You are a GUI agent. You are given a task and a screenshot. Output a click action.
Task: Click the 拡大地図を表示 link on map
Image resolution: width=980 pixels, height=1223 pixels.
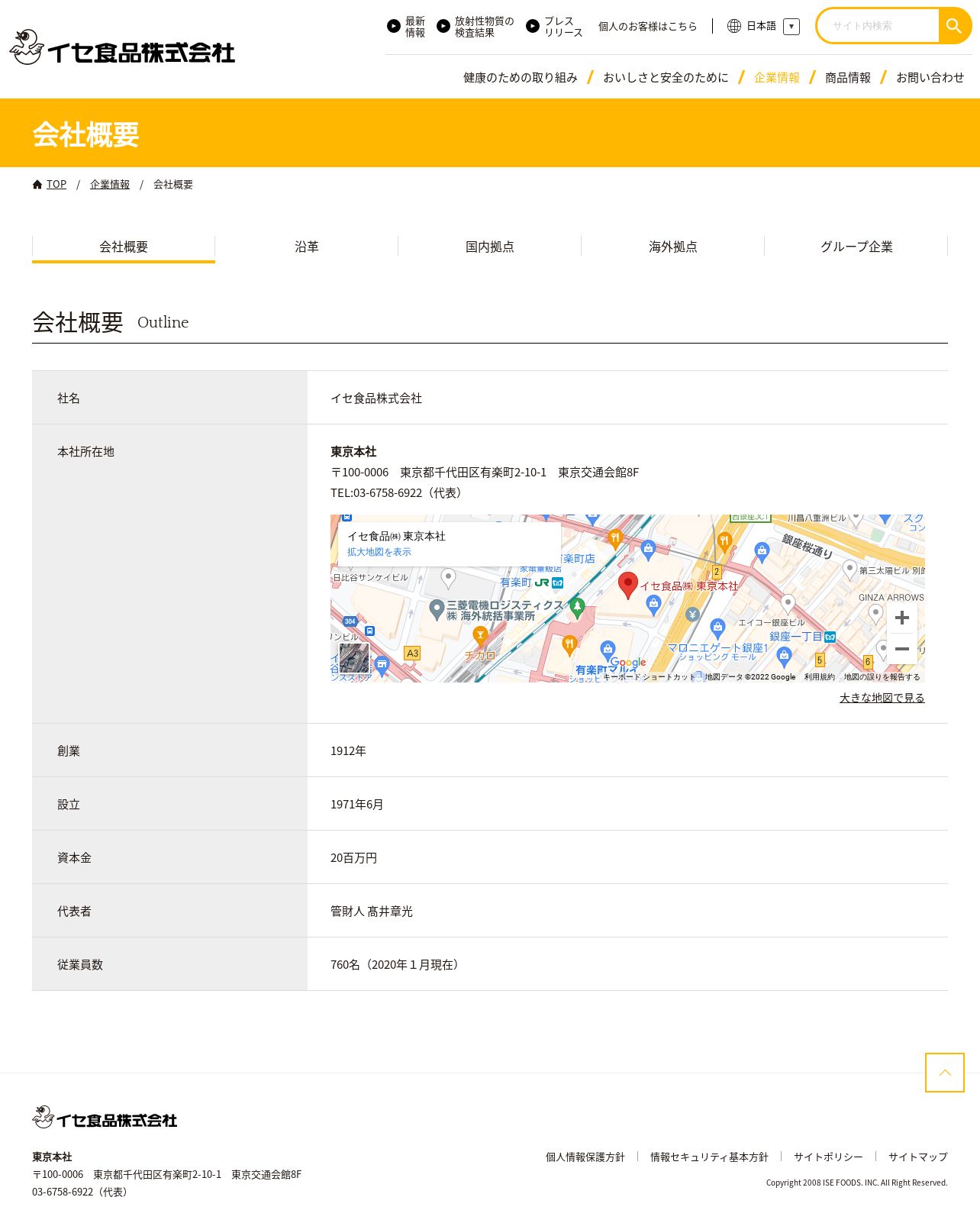coord(379,552)
